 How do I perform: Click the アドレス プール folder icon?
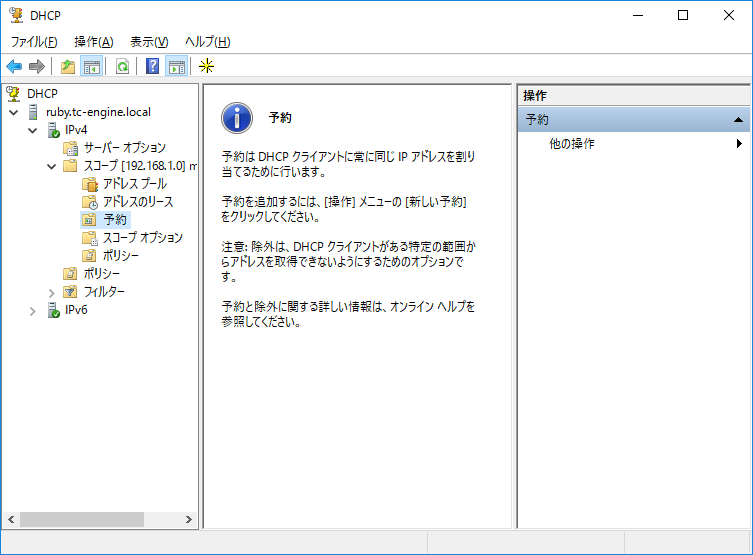(x=90, y=184)
